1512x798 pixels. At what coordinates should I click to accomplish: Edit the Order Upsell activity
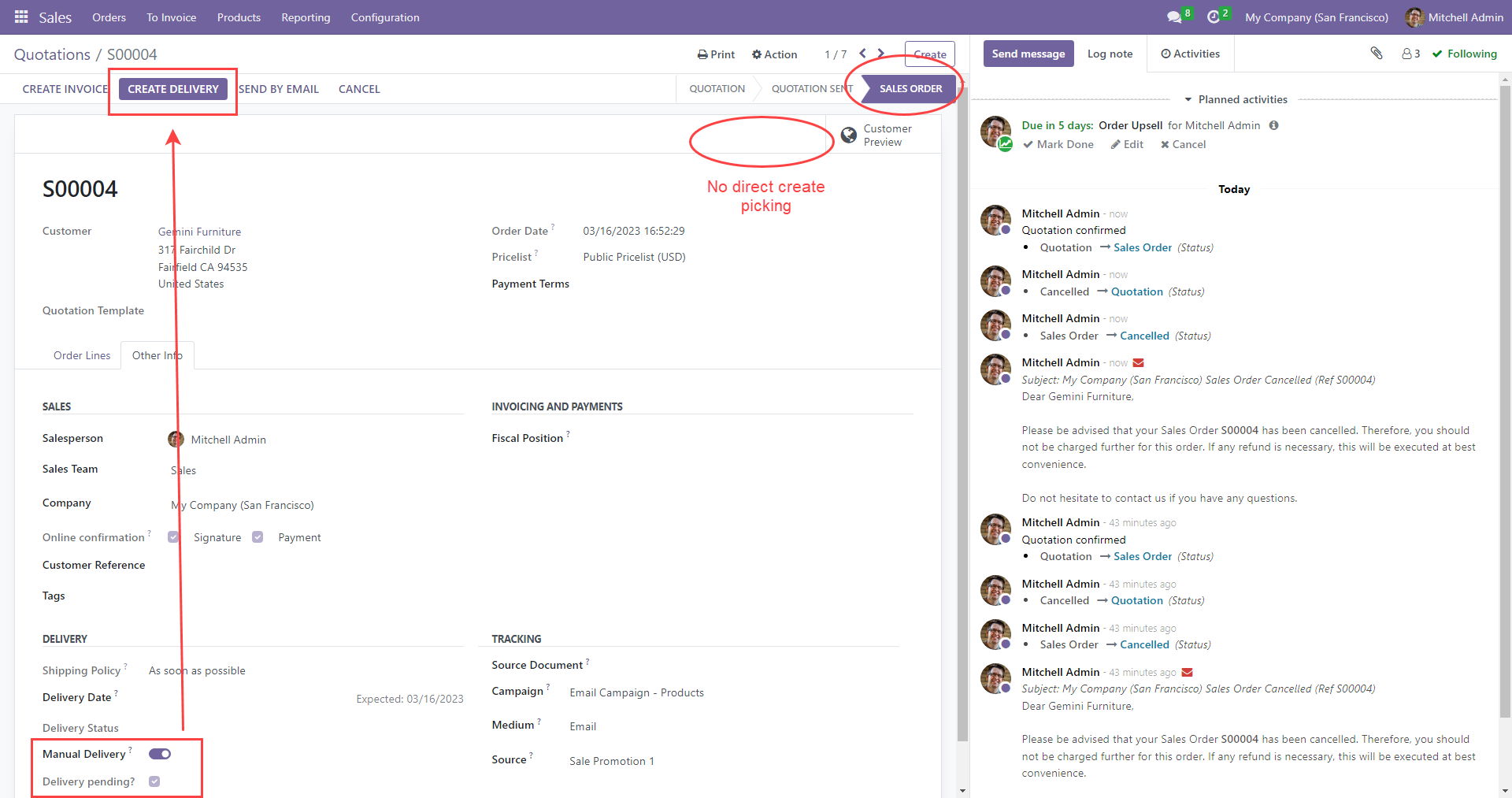1127,144
